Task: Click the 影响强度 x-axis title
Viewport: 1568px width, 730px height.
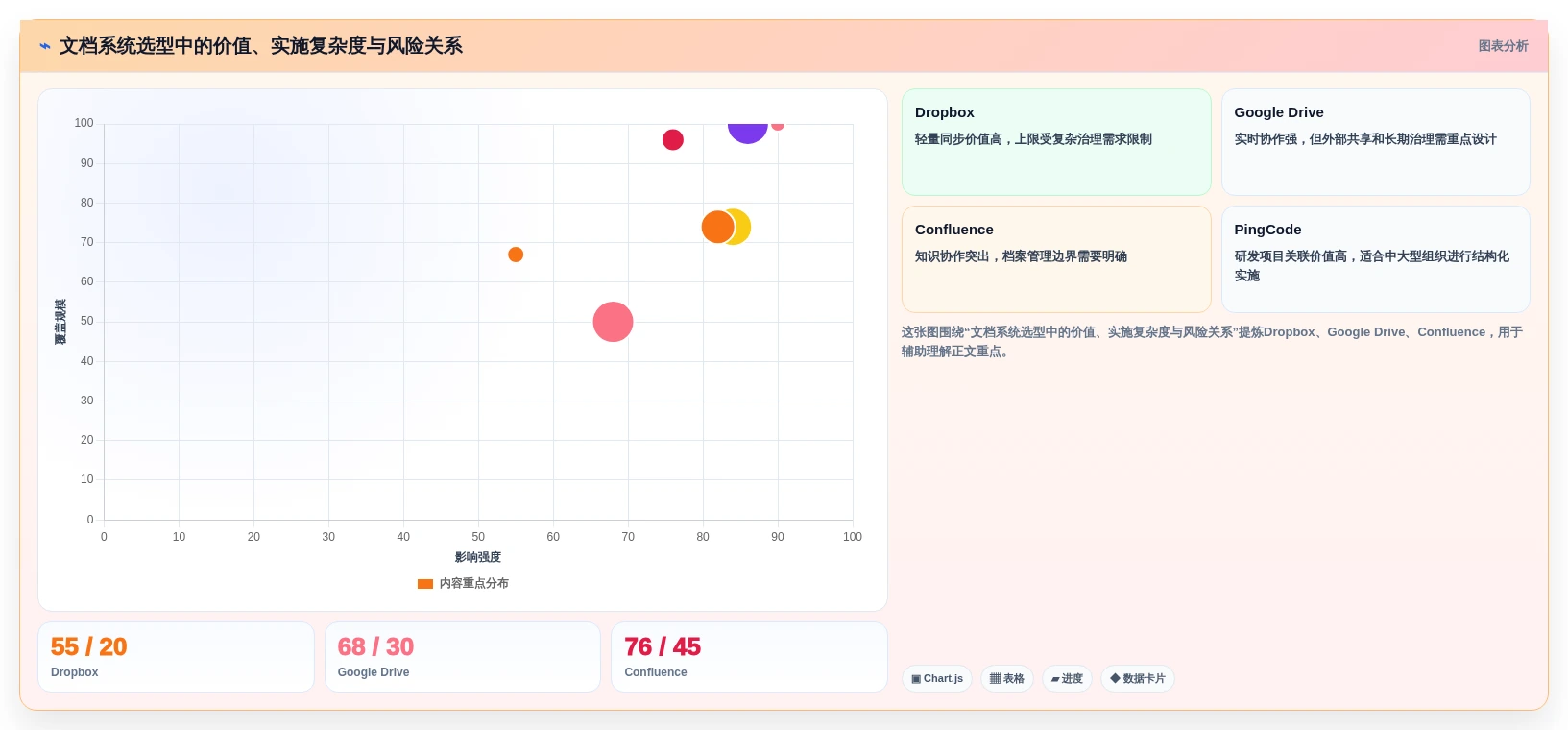Action: pyautogui.click(x=478, y=557)
